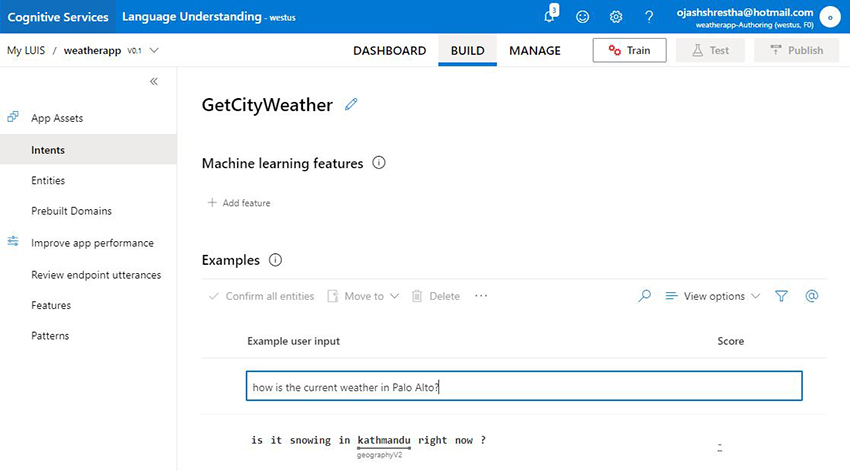Select the BUILD tab
Image resolution: width=850 pixels, height=471 pixels.
467,50
